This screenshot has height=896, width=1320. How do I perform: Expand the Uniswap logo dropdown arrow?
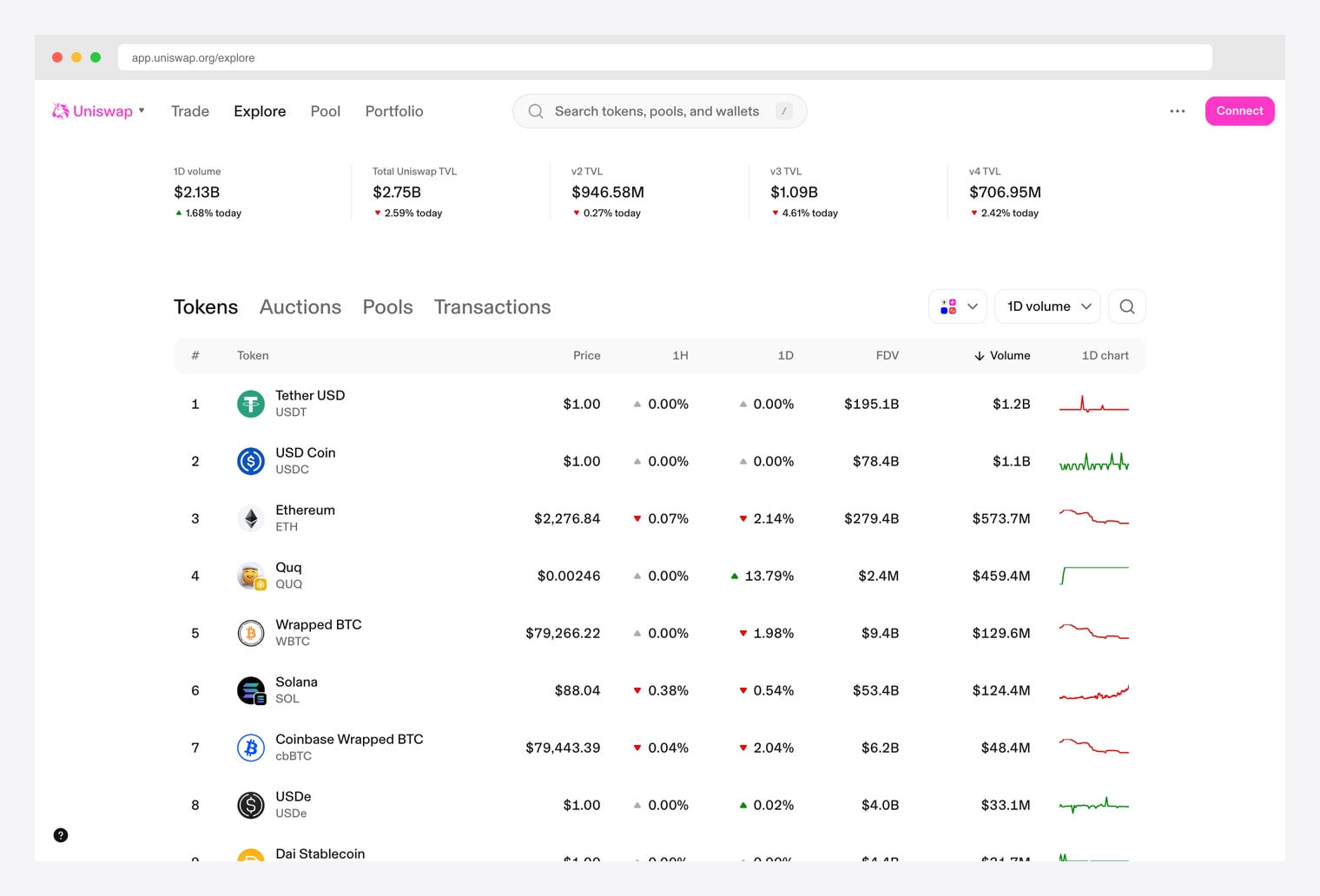[x=142, y=111]
